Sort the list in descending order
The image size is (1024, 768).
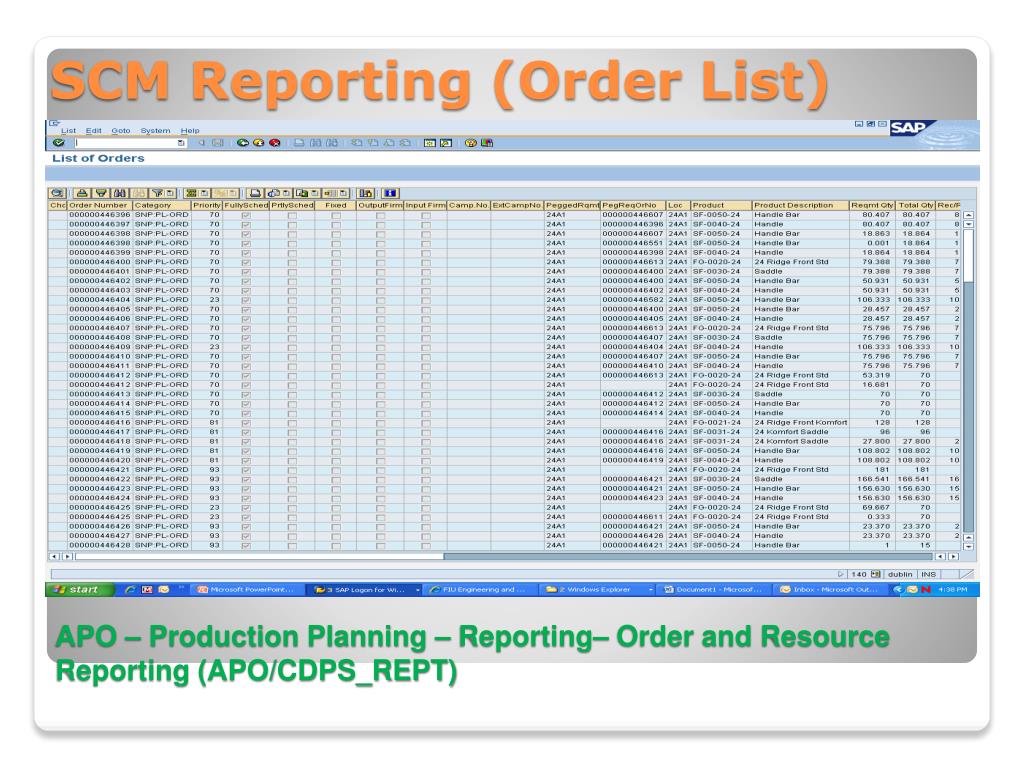click(101, 193)
